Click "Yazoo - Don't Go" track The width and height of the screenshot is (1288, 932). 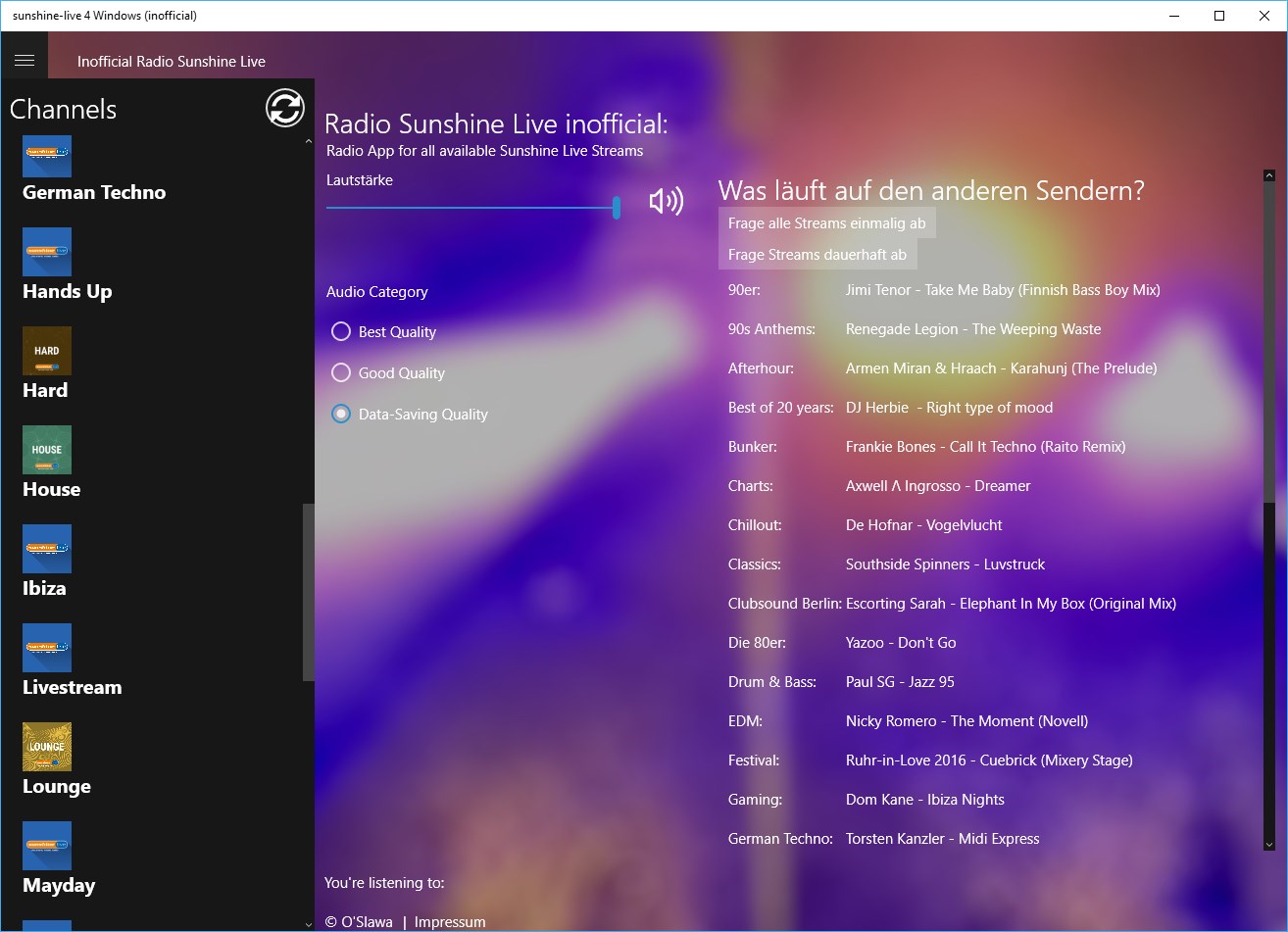click(901, 643)
